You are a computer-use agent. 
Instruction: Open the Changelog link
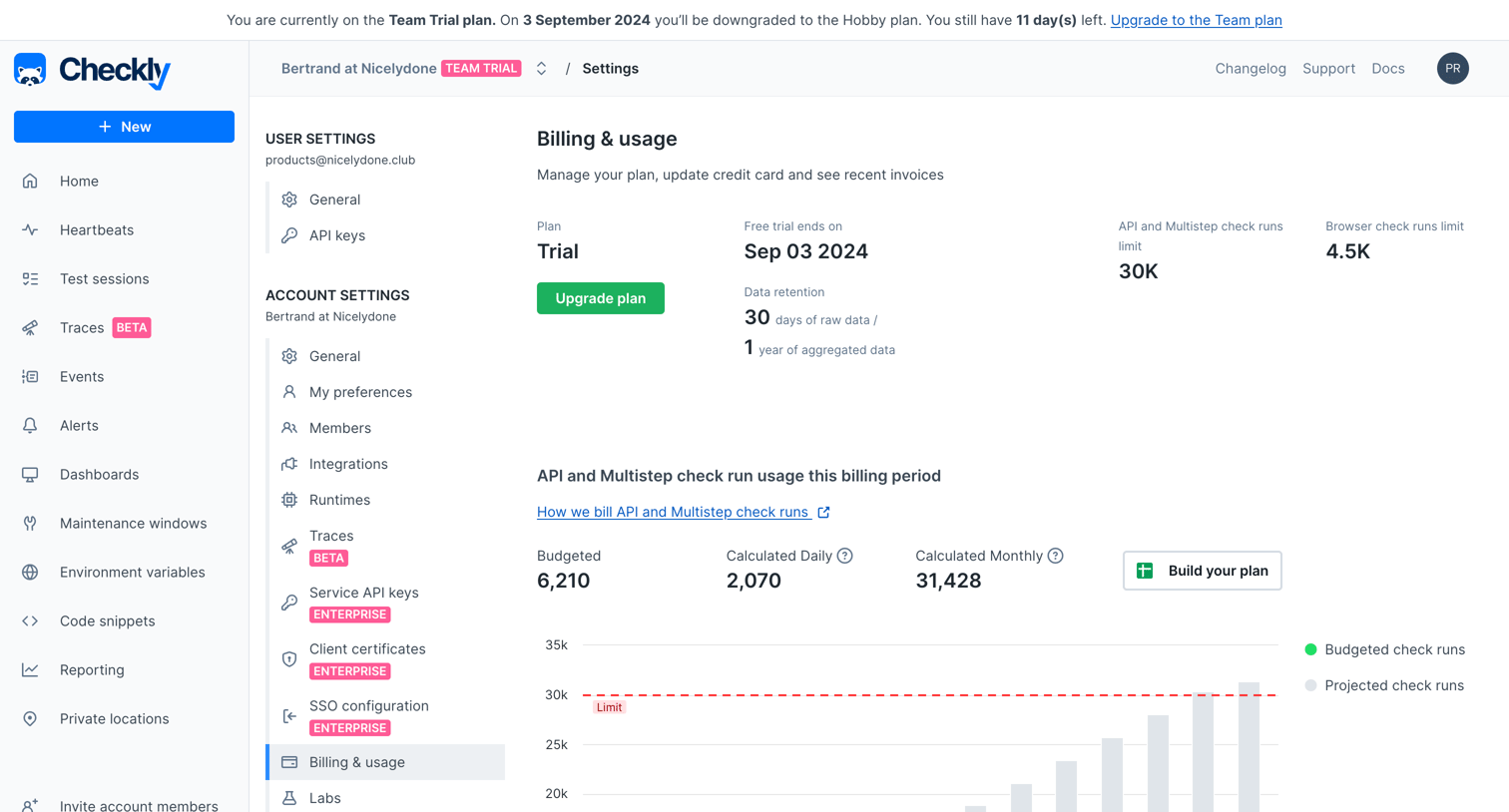[1251, 69]
